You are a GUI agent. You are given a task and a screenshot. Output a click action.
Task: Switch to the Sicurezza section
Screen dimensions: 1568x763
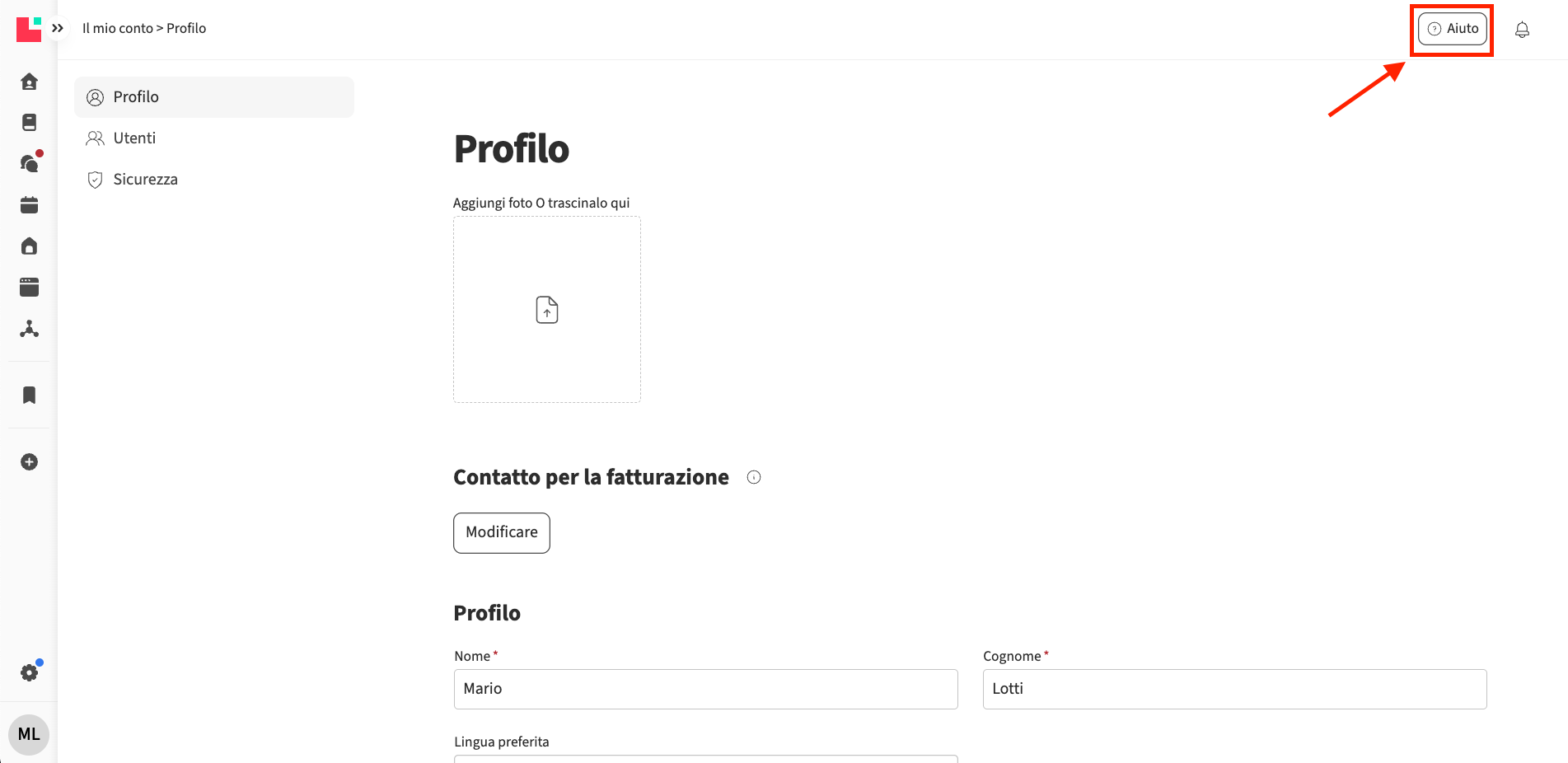[146, 179]
